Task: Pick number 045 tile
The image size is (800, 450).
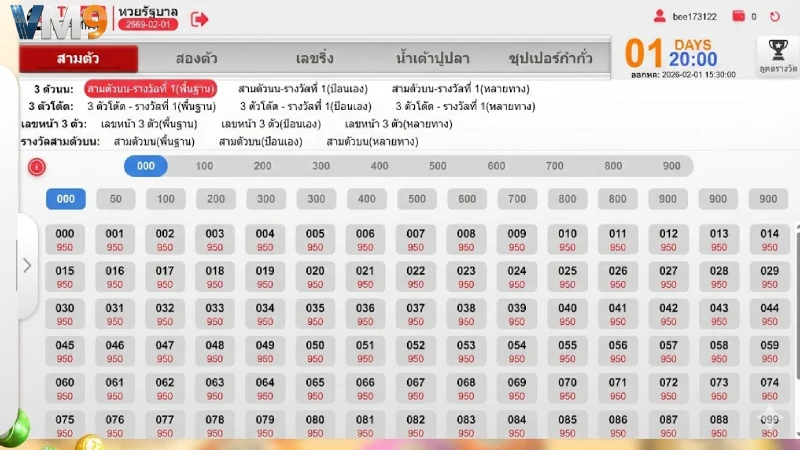Action: (x=65, y=352)
